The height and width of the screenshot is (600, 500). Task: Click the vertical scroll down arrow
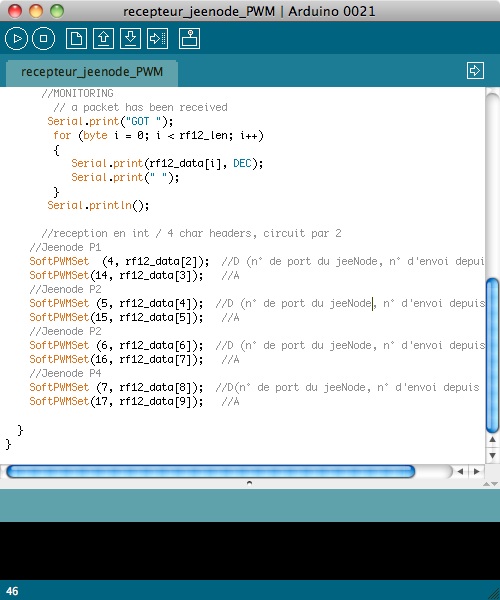[492, 455]
